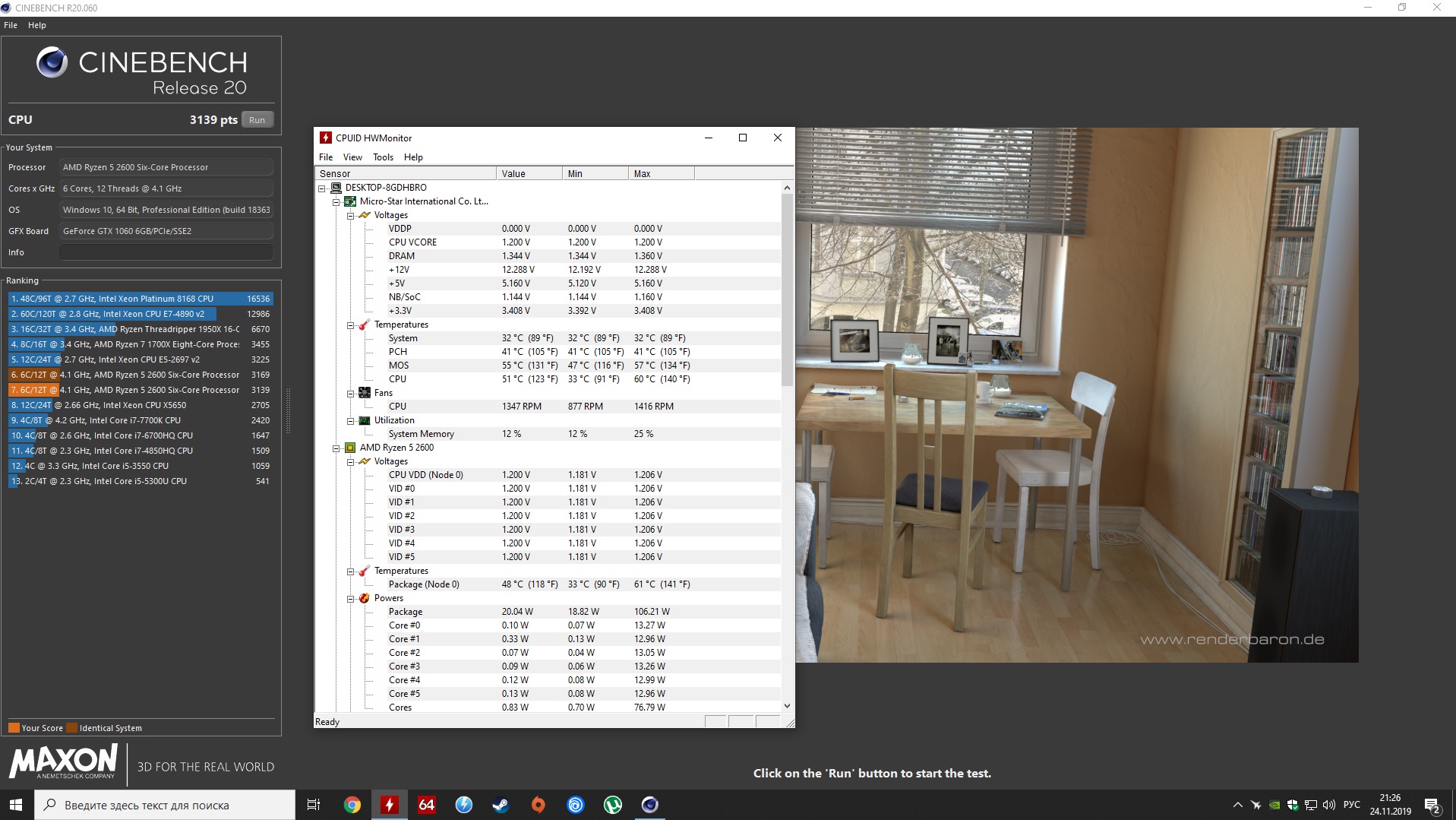Open the notification center

(x=1432, y=806)
